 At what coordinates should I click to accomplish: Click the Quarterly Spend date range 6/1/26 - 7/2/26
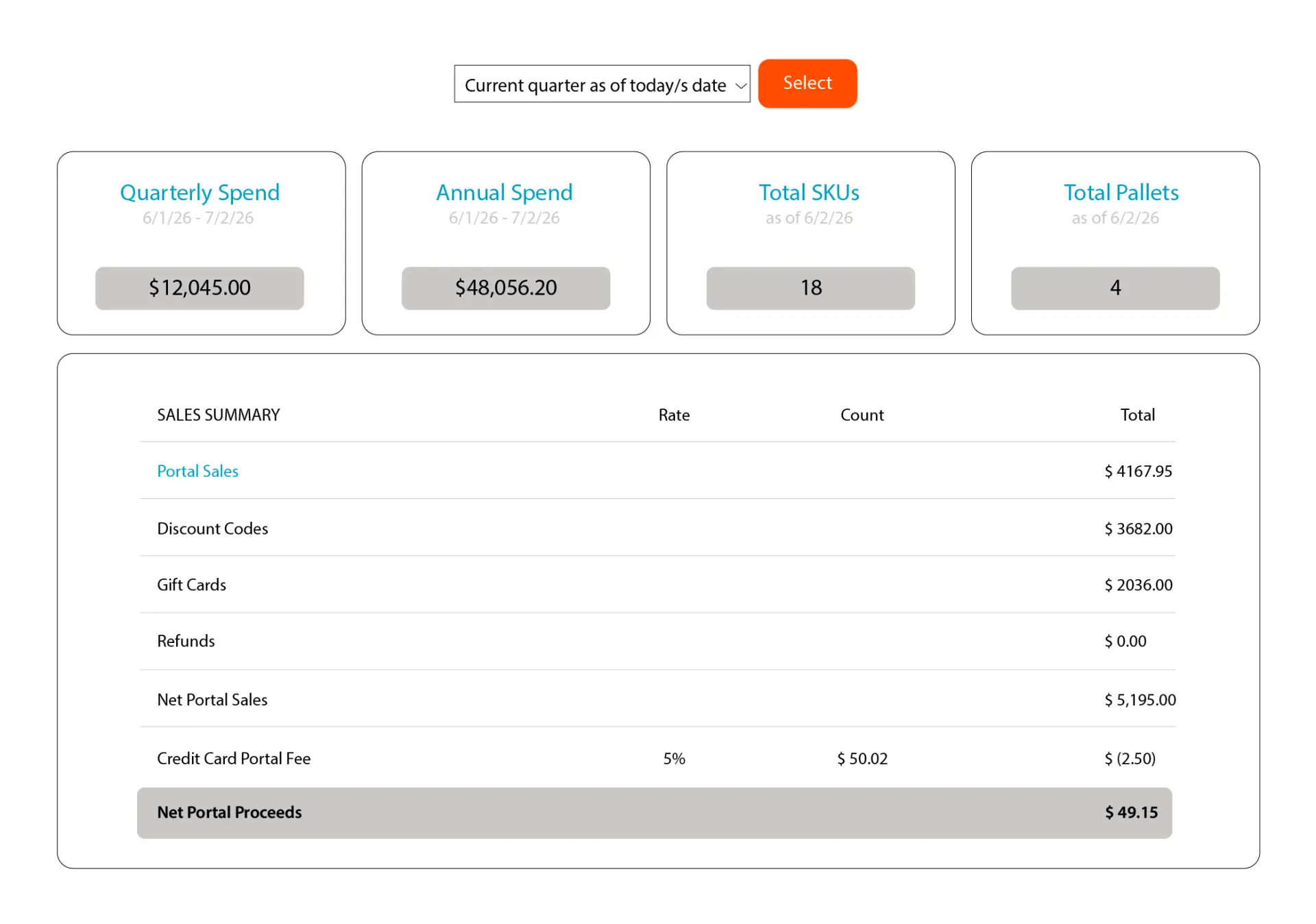click(x=198, y=218)
